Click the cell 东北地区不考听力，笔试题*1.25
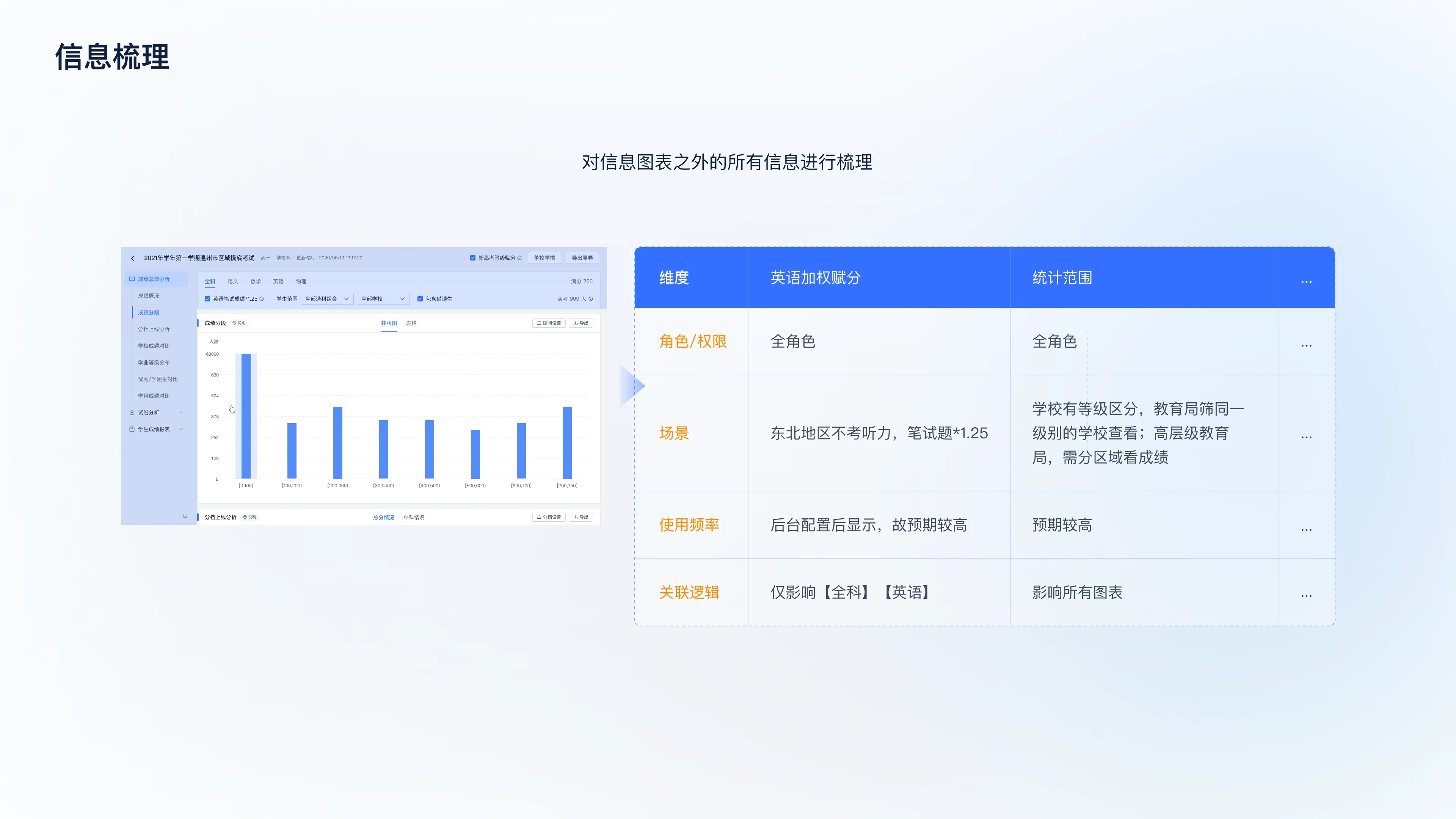1456x819 pixels. click(x=879, y=433)
